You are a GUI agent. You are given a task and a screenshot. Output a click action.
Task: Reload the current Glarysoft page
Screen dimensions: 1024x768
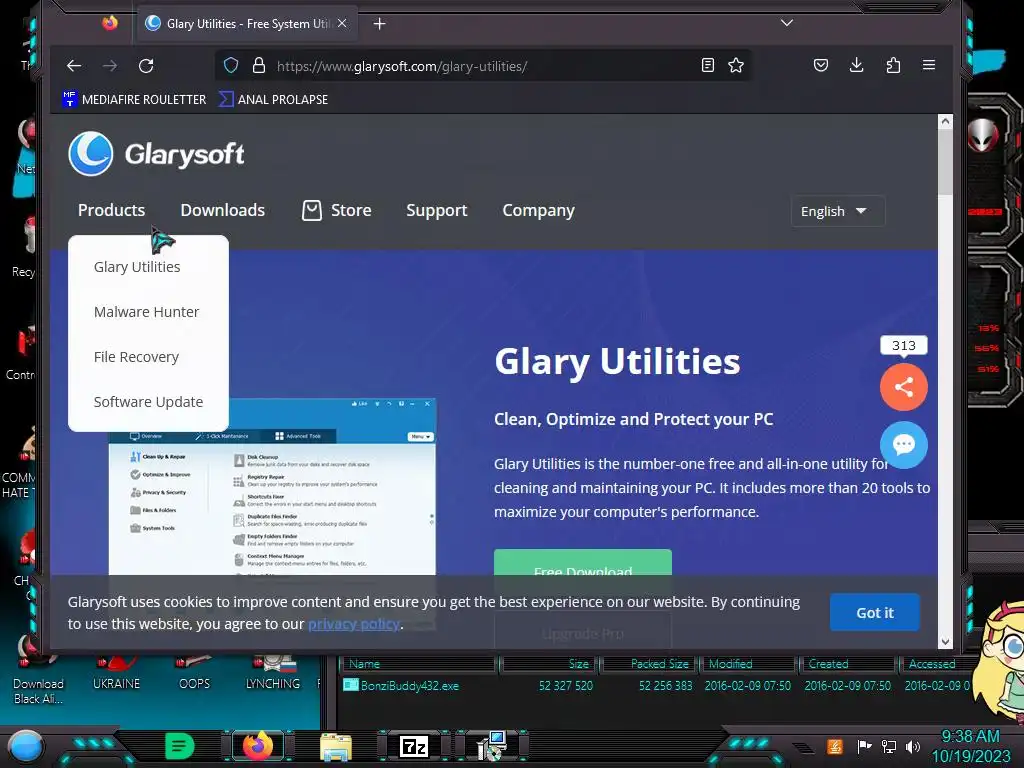pos(146,66)
